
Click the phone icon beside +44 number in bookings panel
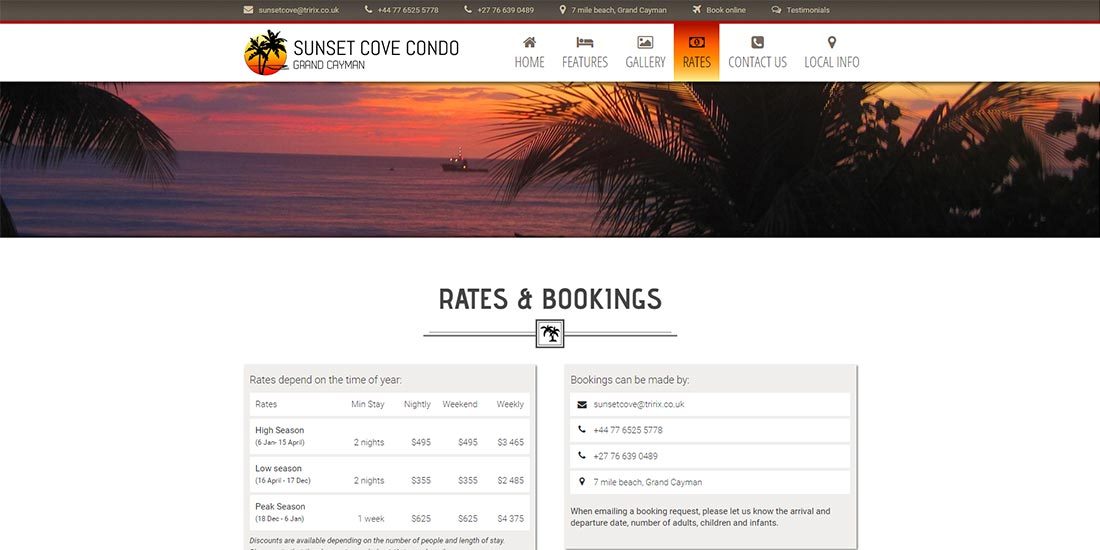(582, 430)
